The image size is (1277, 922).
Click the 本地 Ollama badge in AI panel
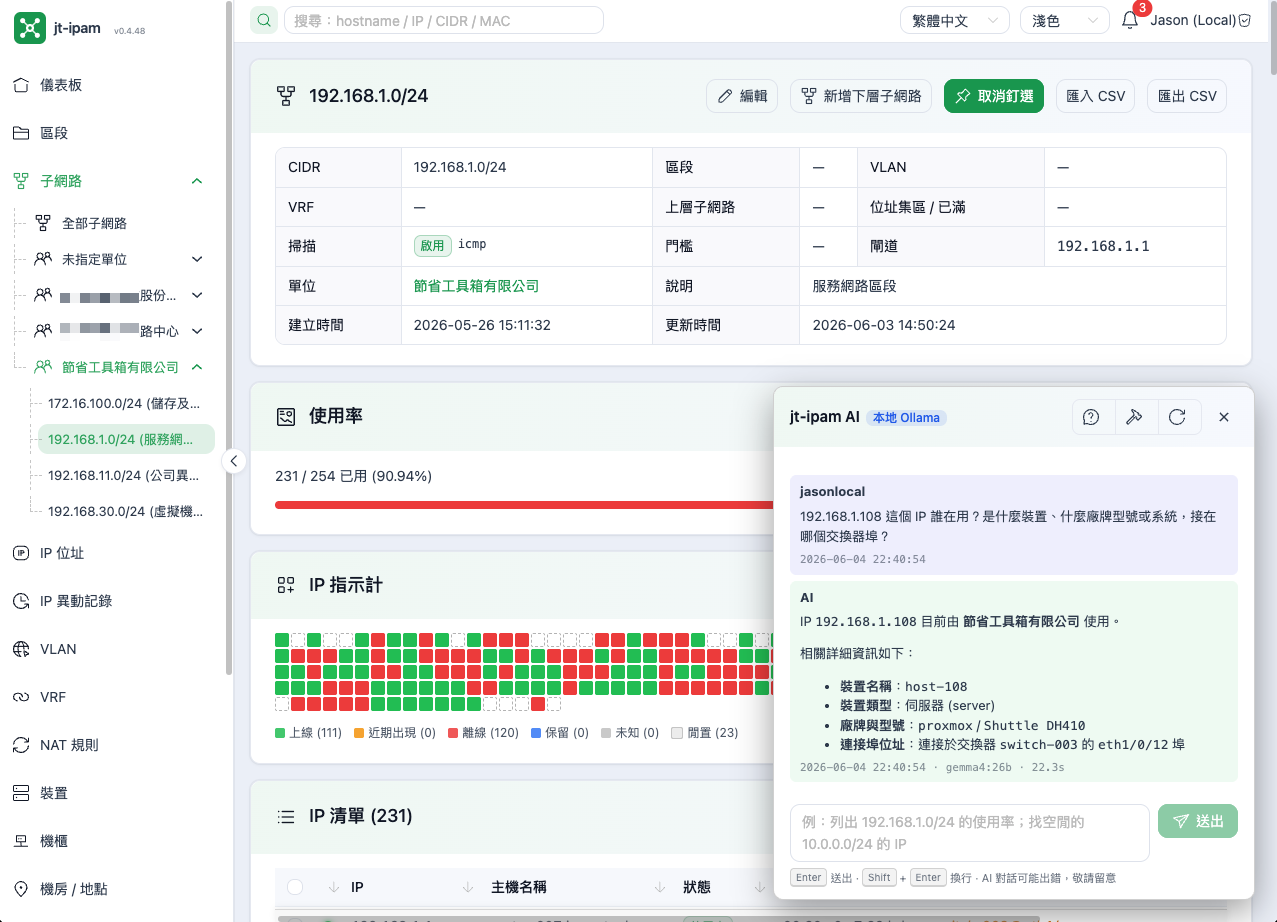[906, 417]
